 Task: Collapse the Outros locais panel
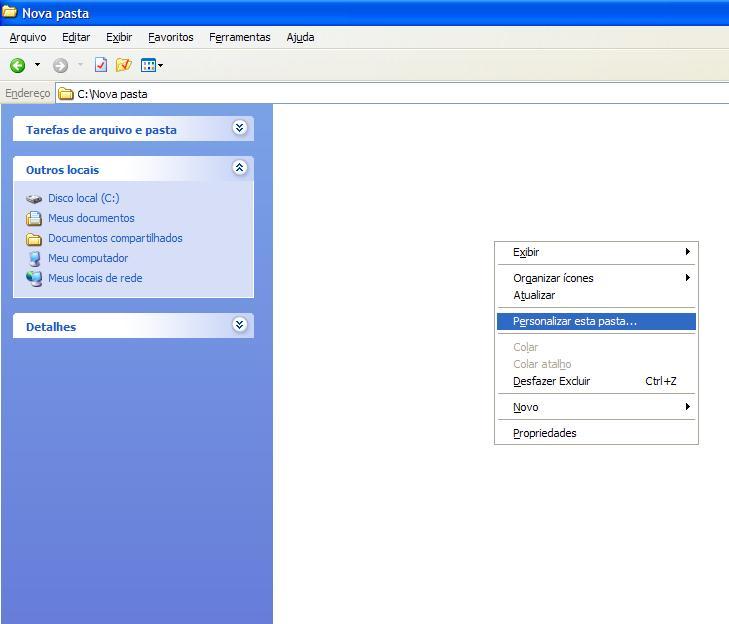(239, 167)
